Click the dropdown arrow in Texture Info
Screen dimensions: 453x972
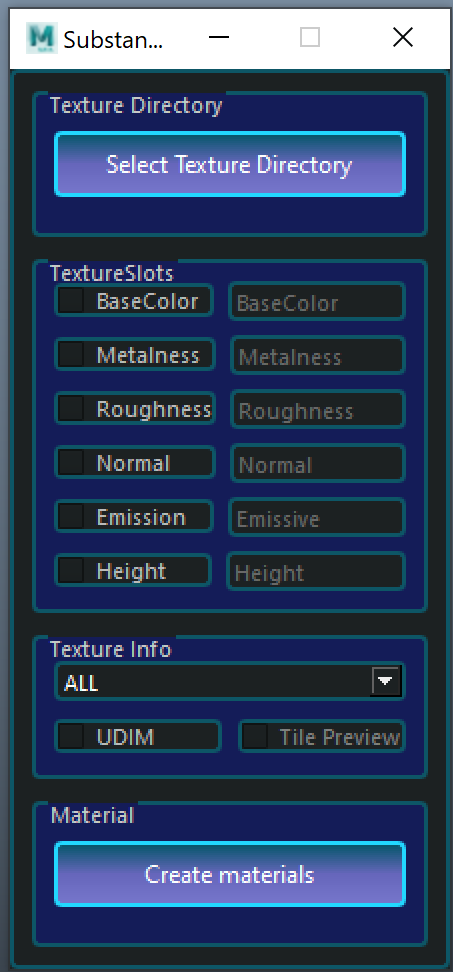pos(385,681)
